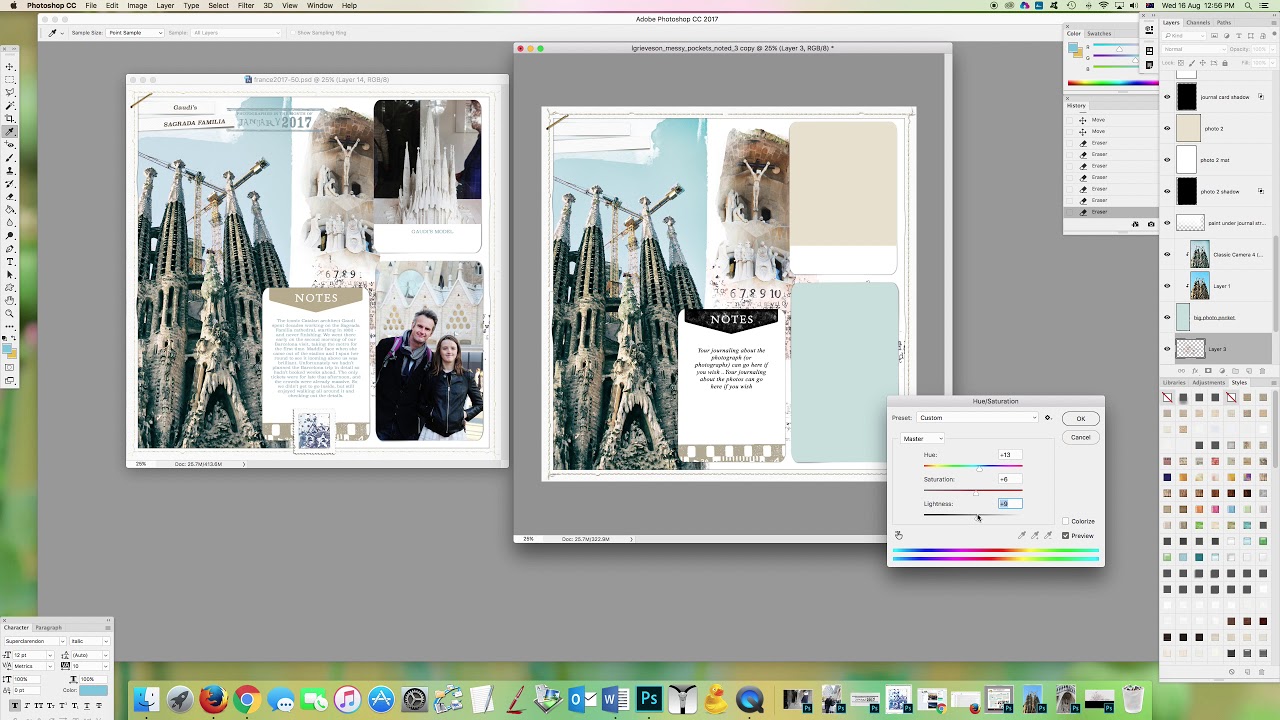1280x720 pixels.
Task: Select the Type tool
Action: click(10, 261)
